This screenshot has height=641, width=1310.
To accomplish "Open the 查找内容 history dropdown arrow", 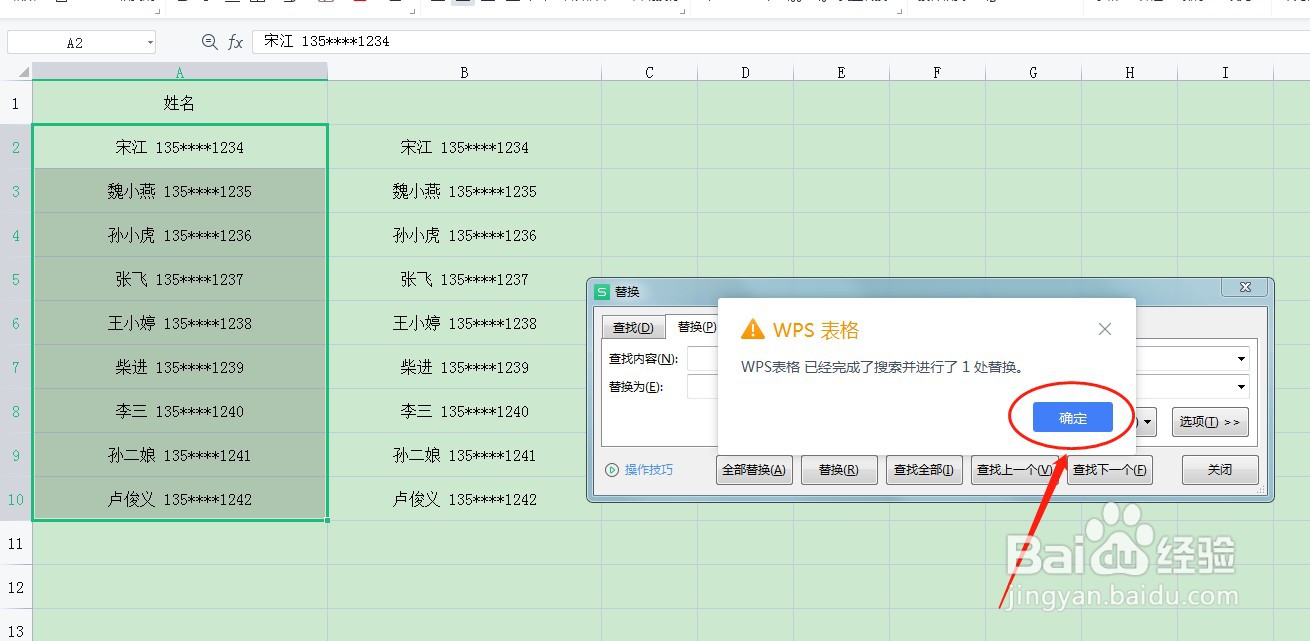I will pyautogui.click(x=1239, y=358).
